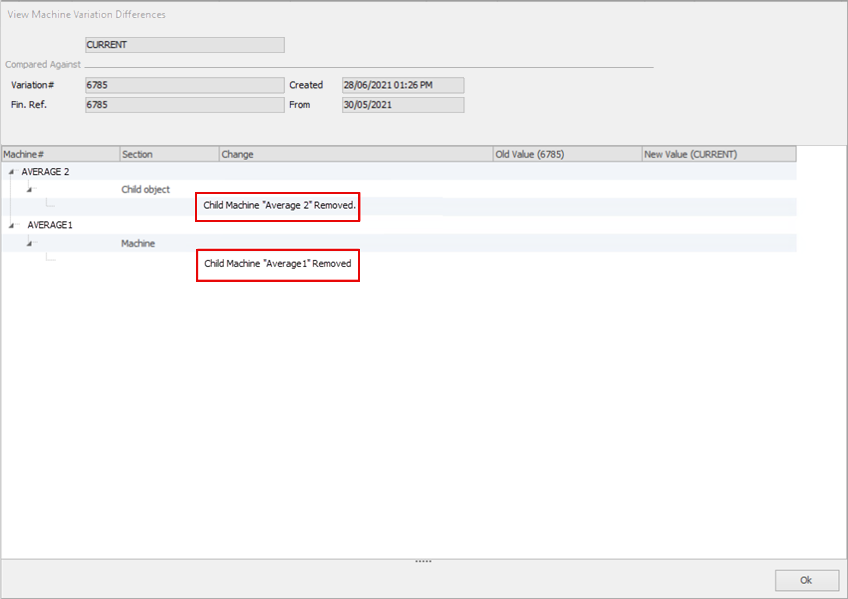Click the From label

pos(300,105)
